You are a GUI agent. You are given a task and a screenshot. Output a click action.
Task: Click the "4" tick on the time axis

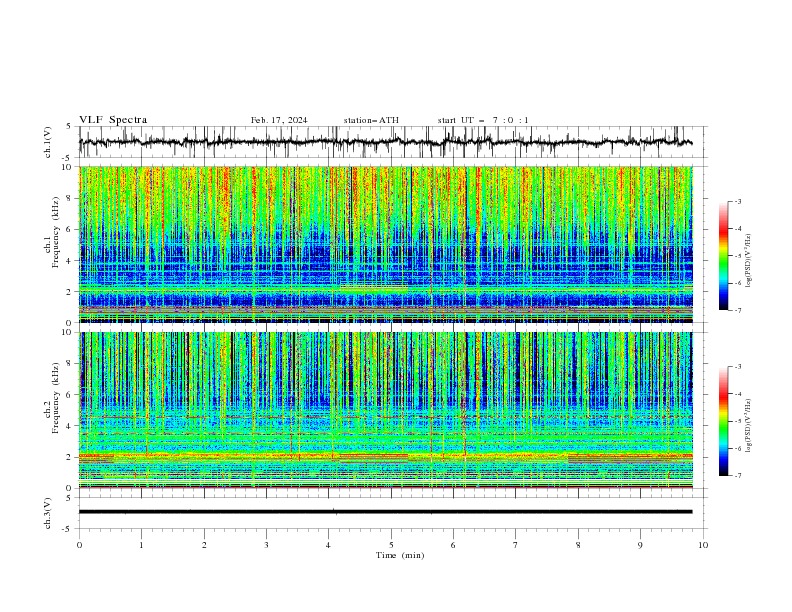[x=328, y=545]
